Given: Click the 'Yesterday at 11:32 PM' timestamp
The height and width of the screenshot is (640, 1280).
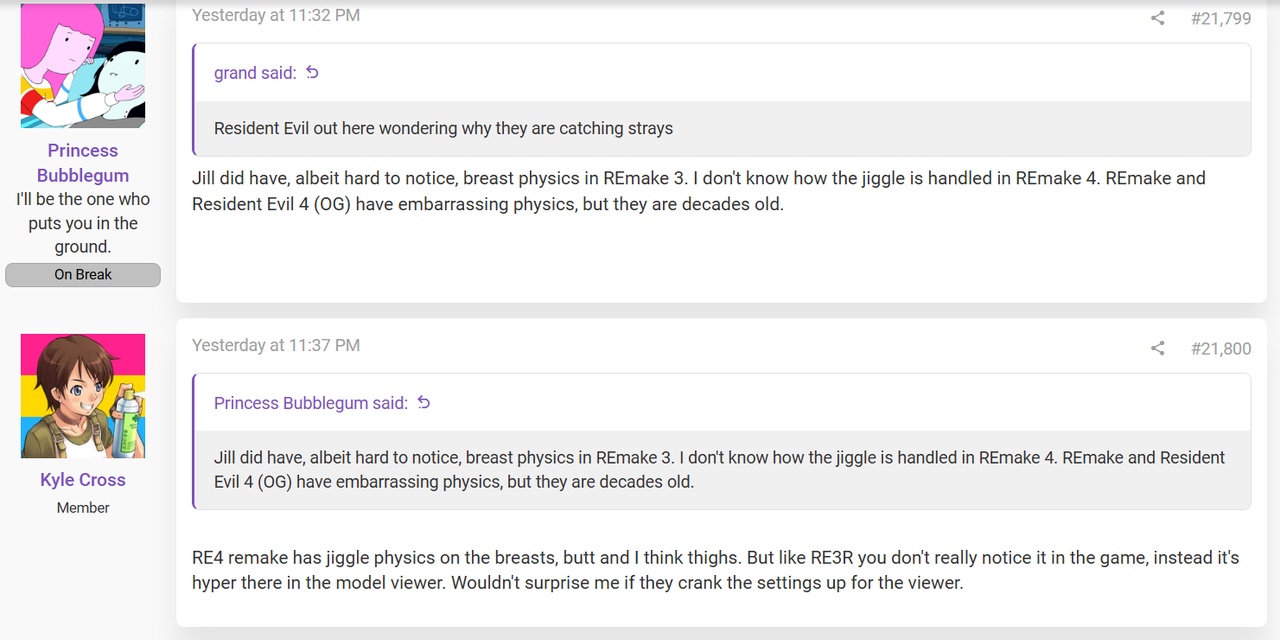Looking at the screenshot, I should pyautogui.click(x=276, y=15).
